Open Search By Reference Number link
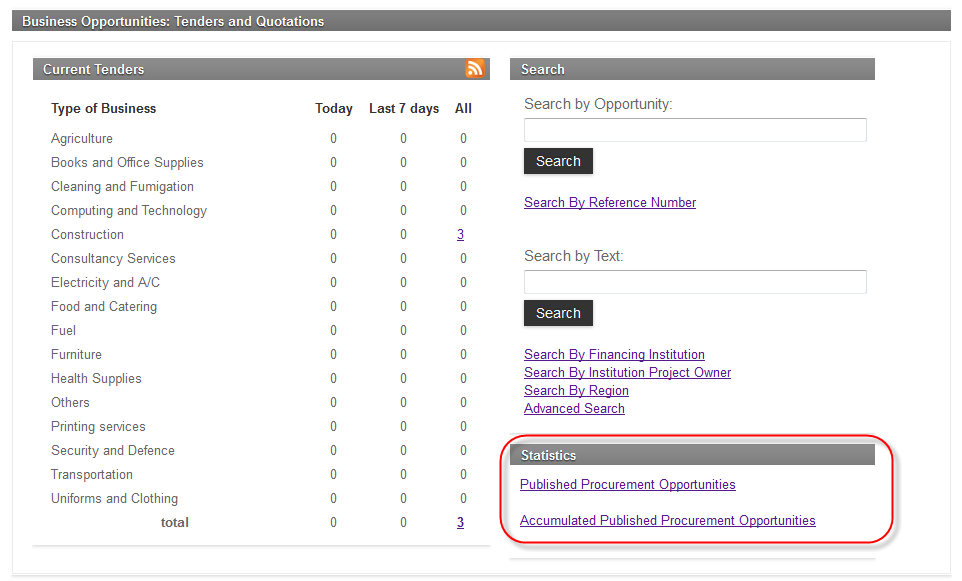The image size is (962, 581). point(609,202)
